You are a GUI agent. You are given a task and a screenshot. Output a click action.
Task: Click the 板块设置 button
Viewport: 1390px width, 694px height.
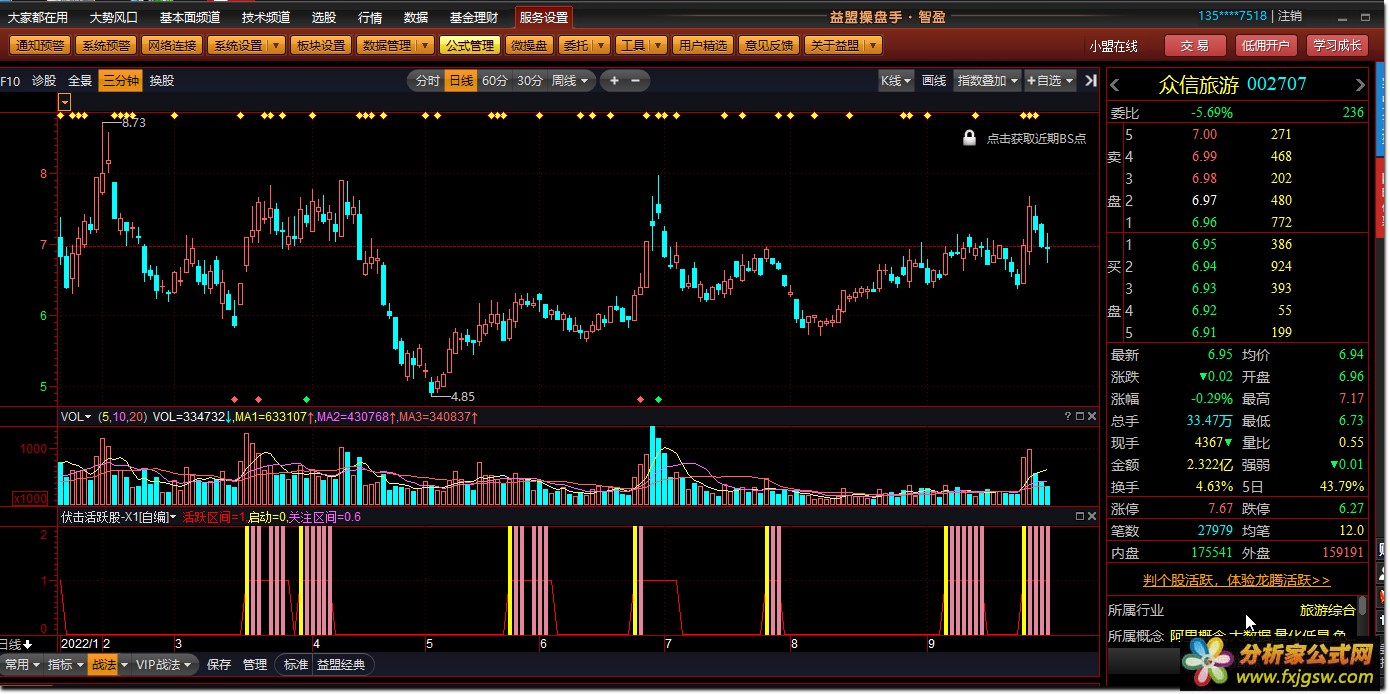click(320, 46)
